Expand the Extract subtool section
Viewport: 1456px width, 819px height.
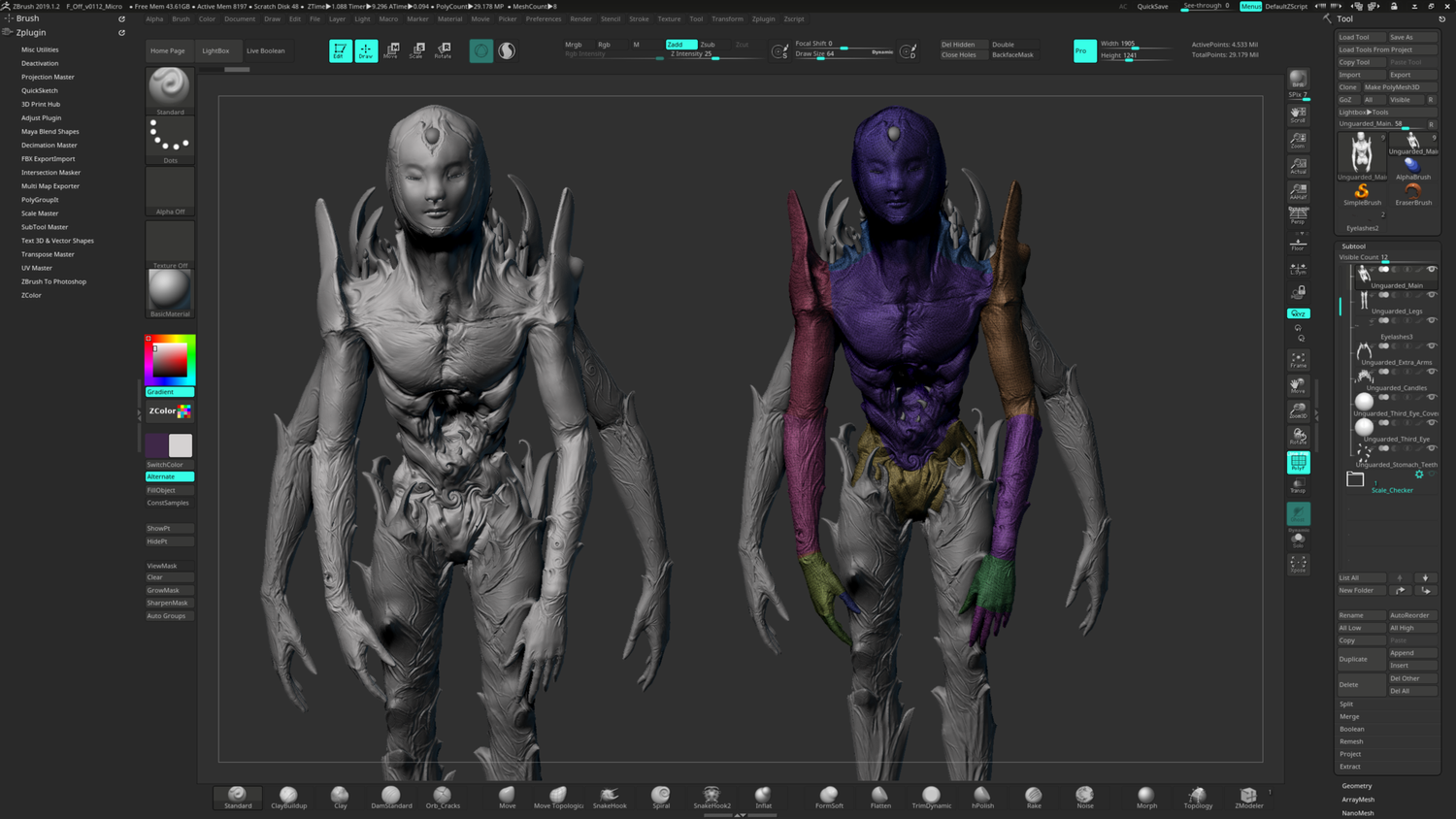pyautogui.click(x=1350, y=767)
